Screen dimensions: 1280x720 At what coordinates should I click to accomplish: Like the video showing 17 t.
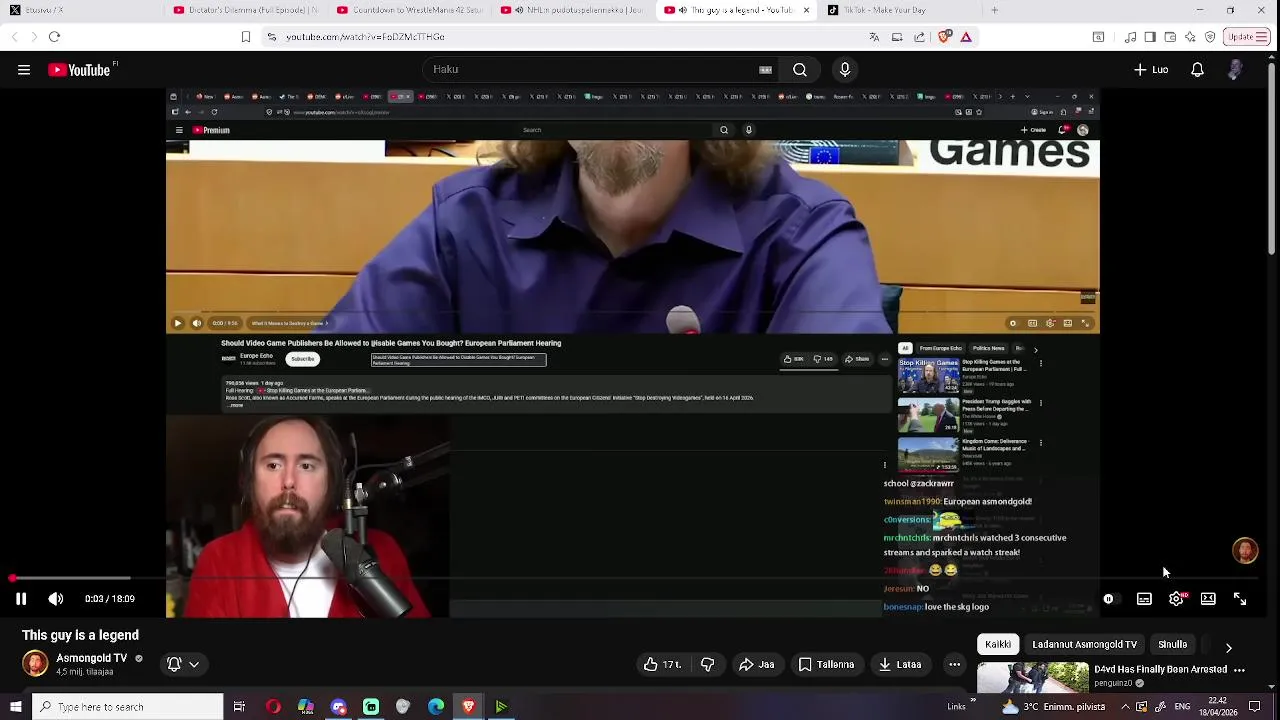[x=664, y=664]
